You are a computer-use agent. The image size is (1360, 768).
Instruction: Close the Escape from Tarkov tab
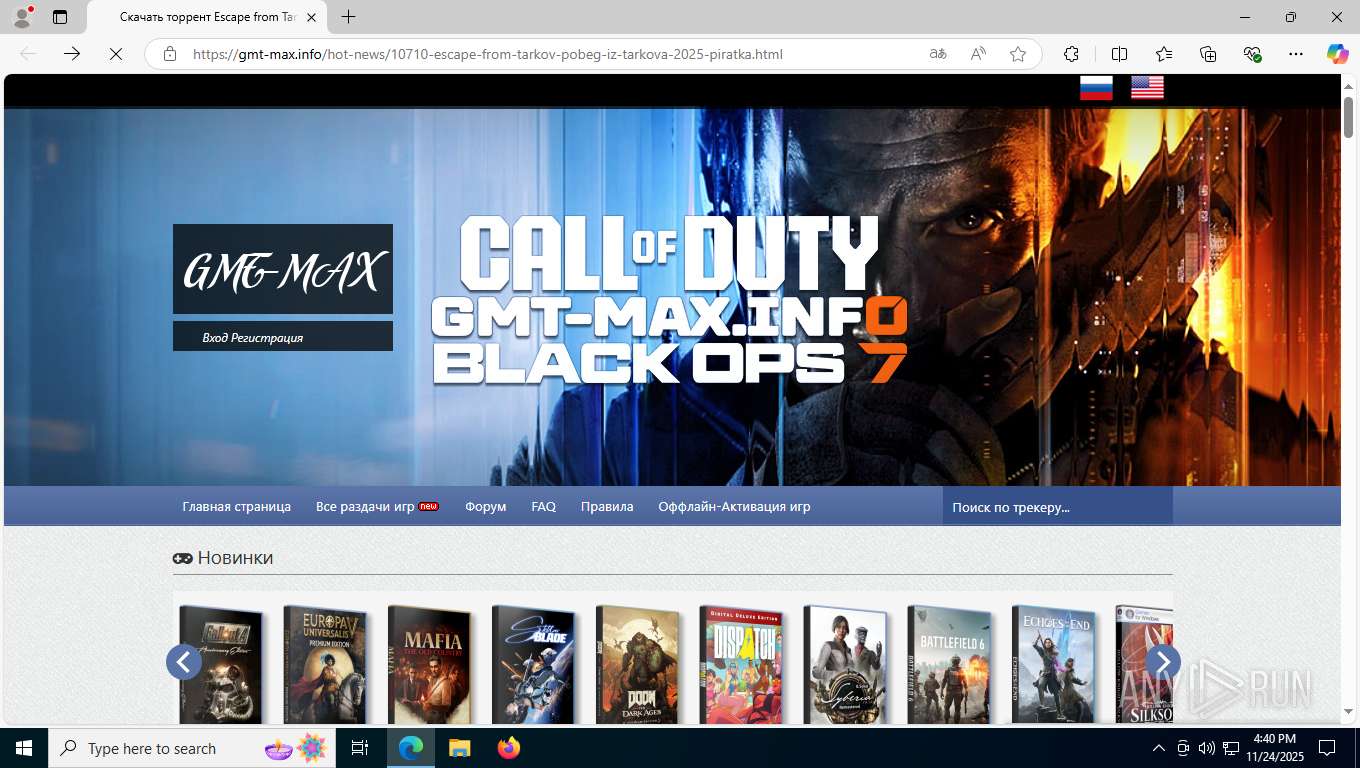point(311,17)
